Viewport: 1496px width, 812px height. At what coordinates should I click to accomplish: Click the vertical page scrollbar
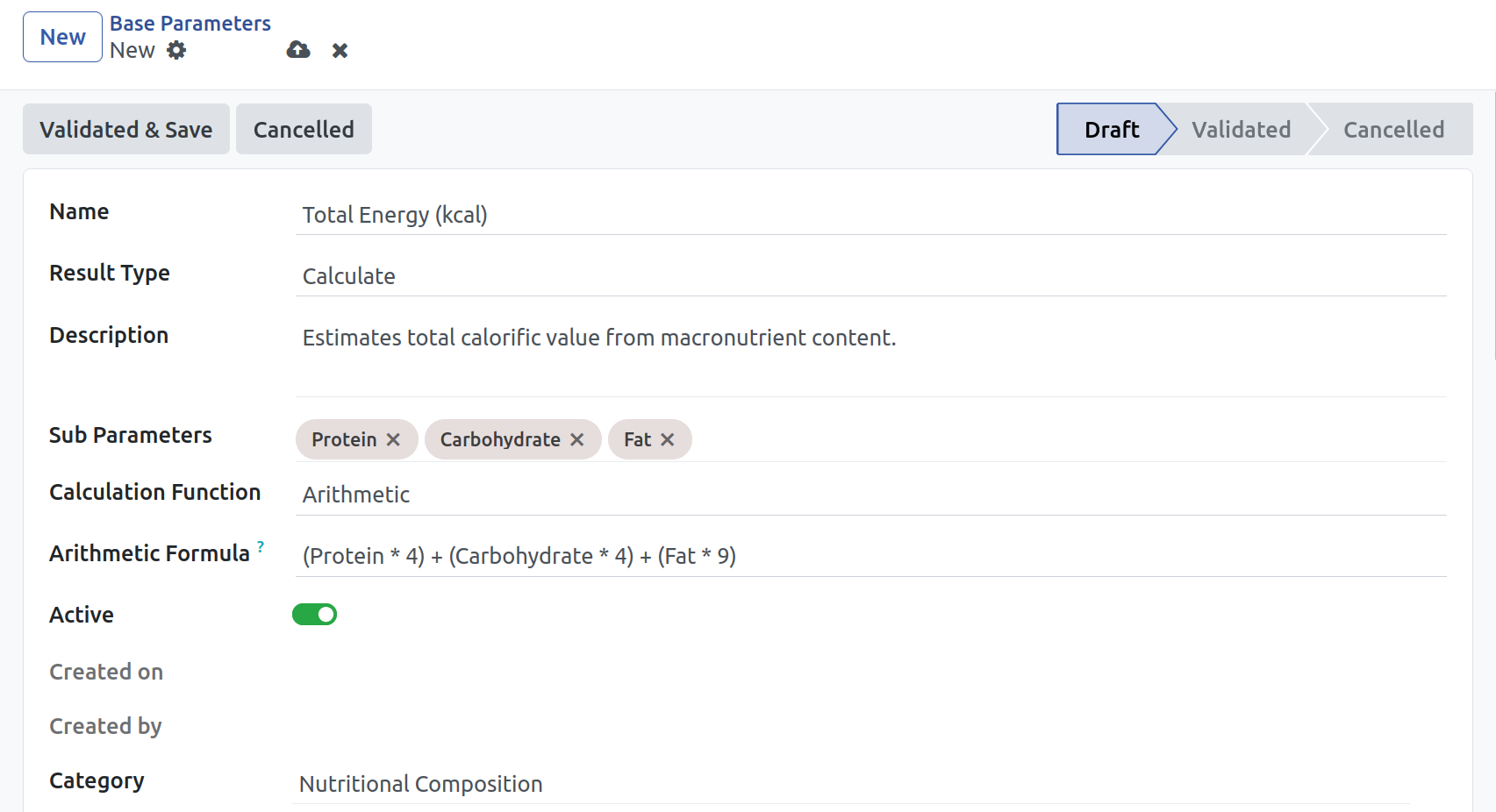[x=1495, y=224]
